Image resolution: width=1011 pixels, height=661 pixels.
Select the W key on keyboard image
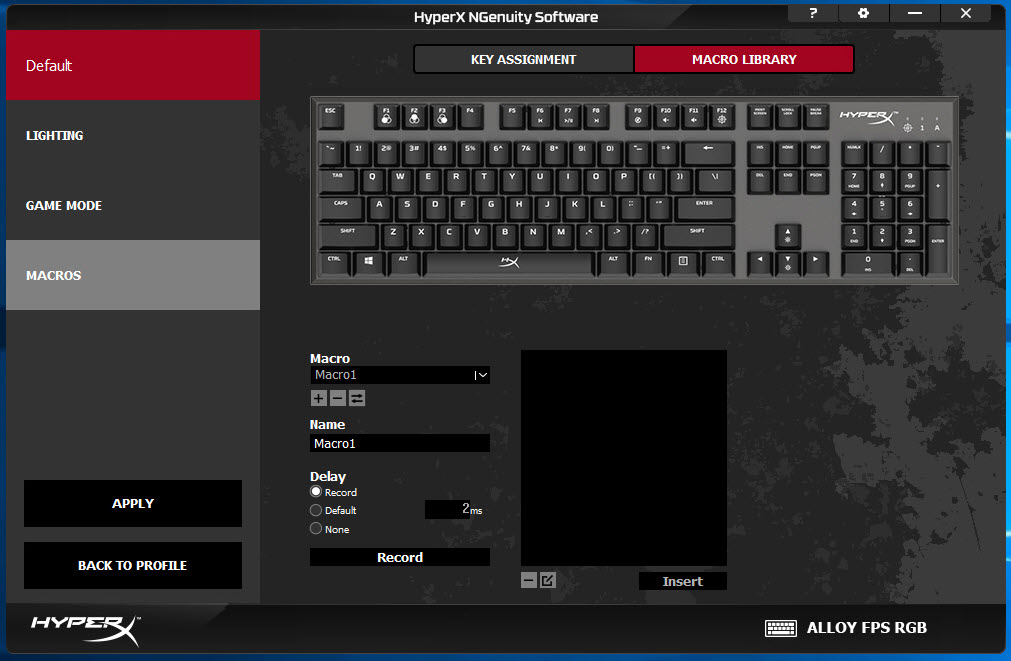tap(400, 181)
